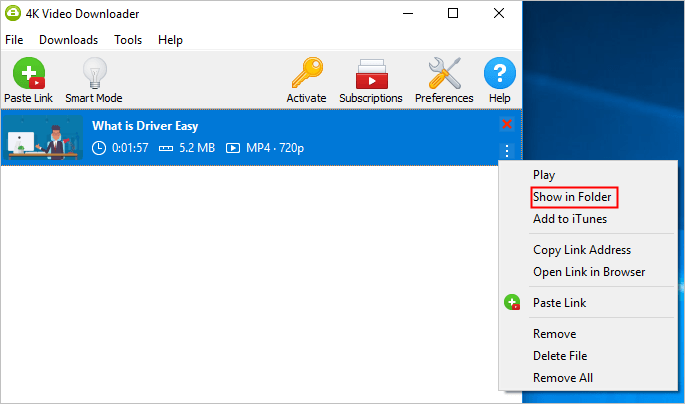Toggle Smart Mode lightbulb icon
The height and width of the screenshot is (404, 685).
pos(94,73)
